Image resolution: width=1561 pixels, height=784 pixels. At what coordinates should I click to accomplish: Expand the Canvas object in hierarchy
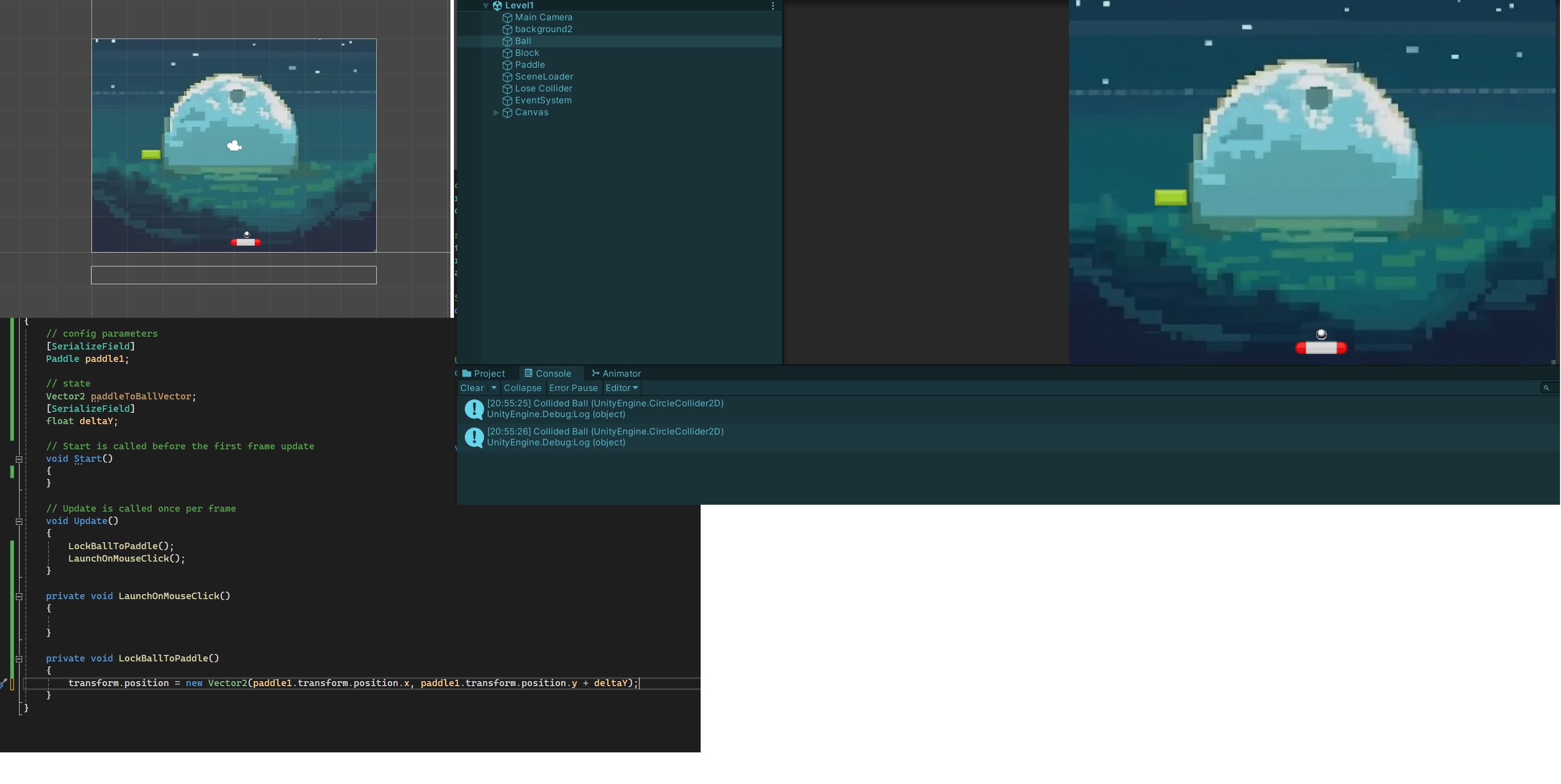pos(496,113)
